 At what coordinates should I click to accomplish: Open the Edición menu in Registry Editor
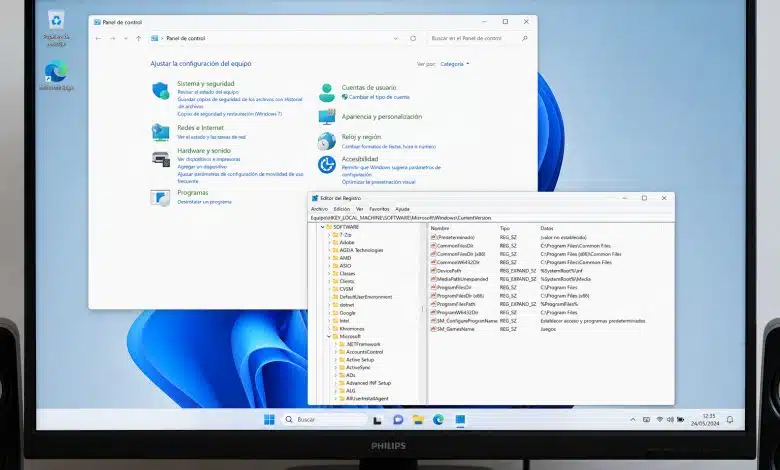[342, 209]
